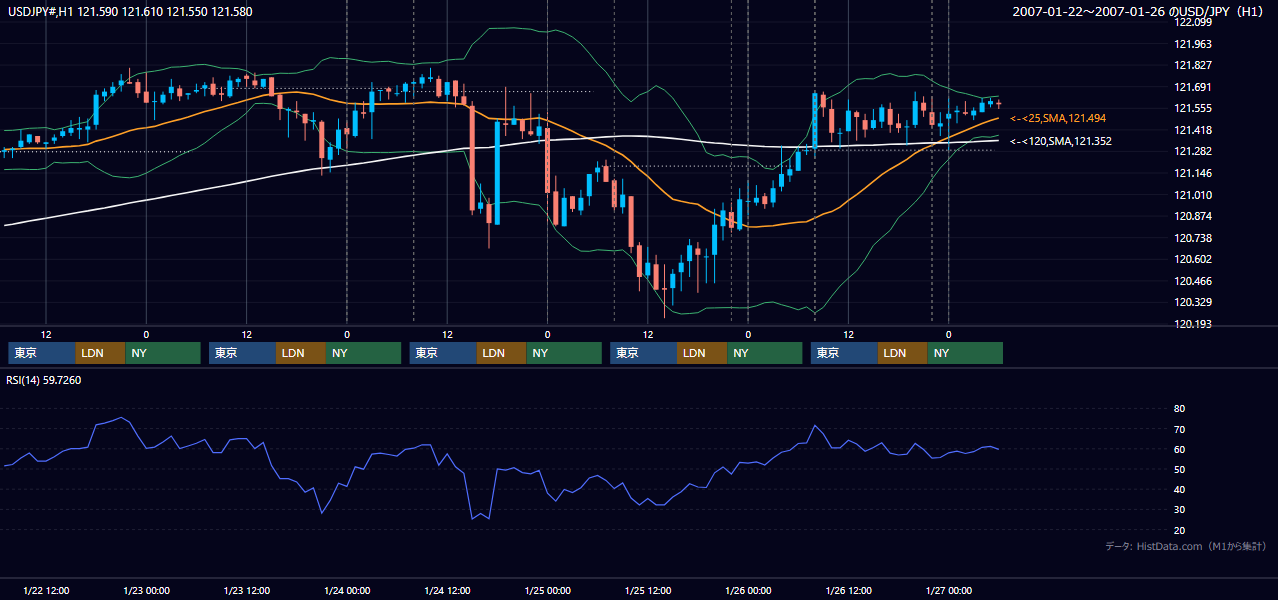The height and width of the screenshot is (600, 1278).
Task: Click the 1/23 00:00 time axis label
Action: 146,590
